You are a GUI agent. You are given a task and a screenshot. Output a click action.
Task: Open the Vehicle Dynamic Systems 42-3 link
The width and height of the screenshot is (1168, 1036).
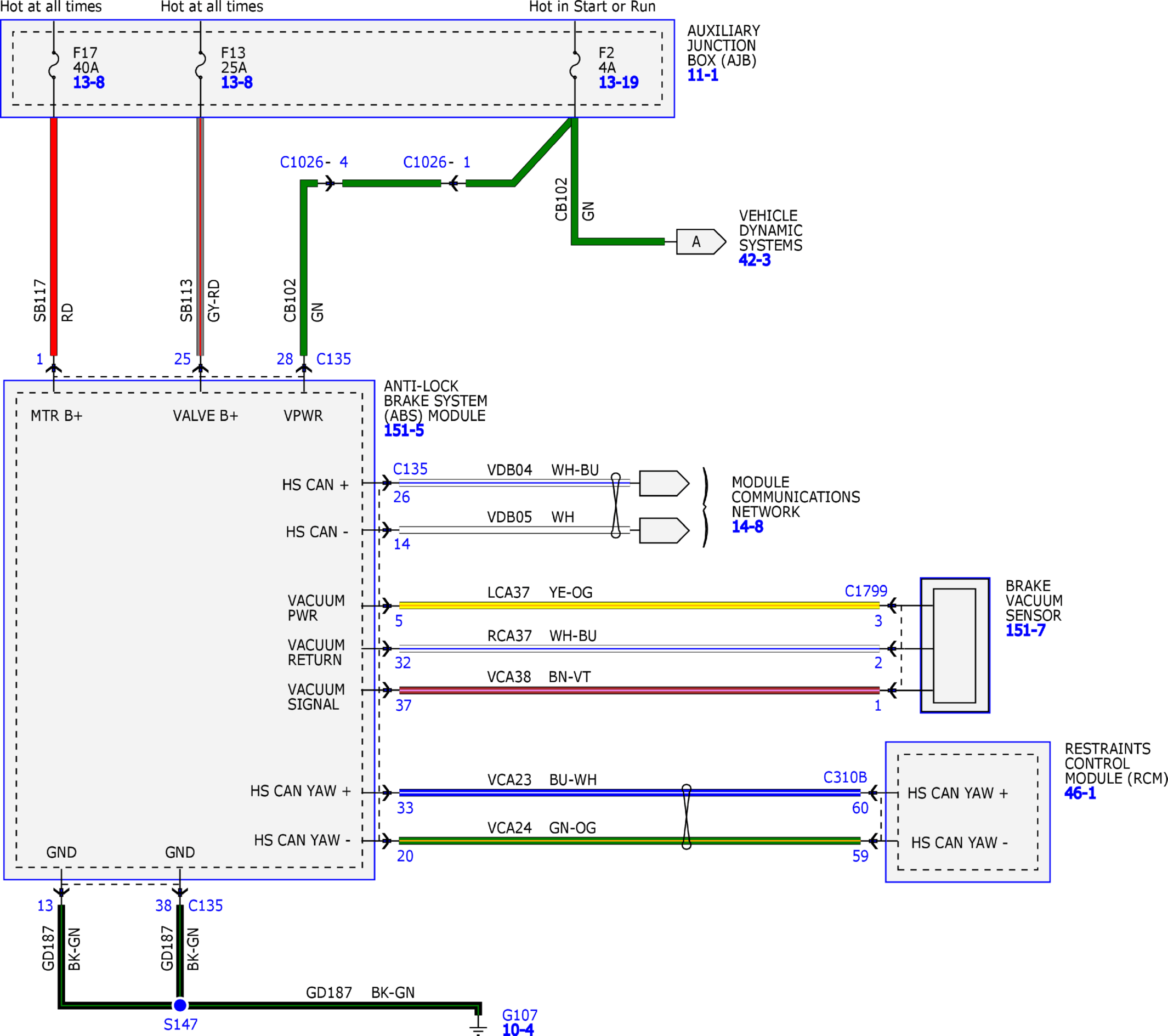click(x=755, y=260)
